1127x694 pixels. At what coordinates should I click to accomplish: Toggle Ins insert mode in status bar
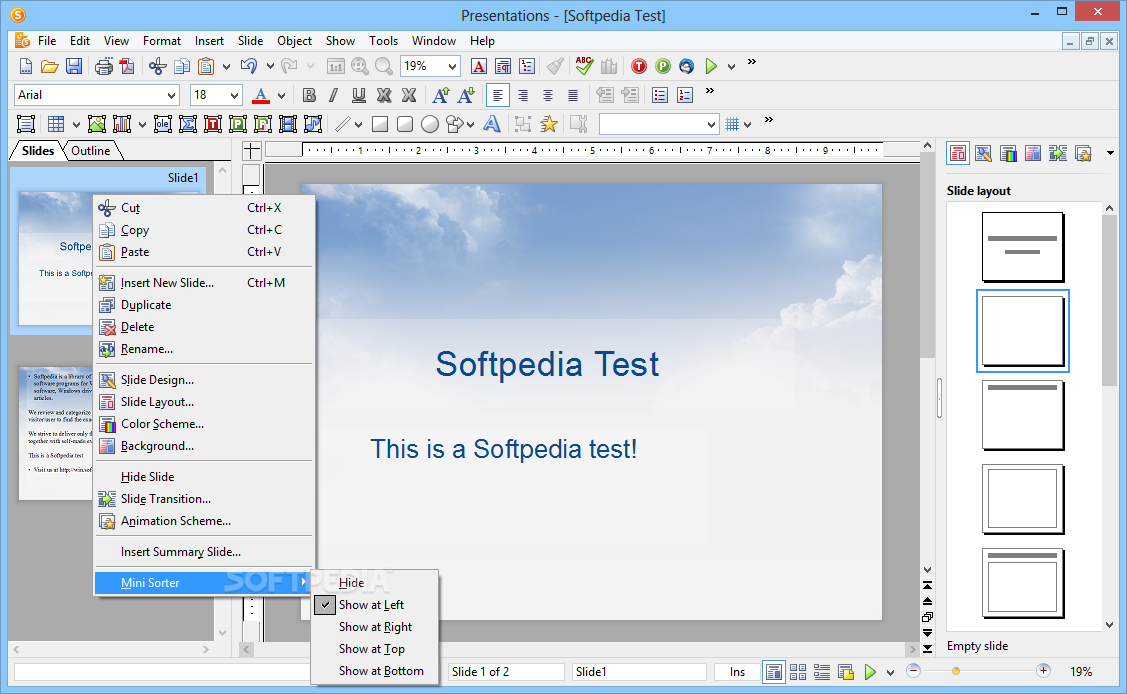point(737,672)
